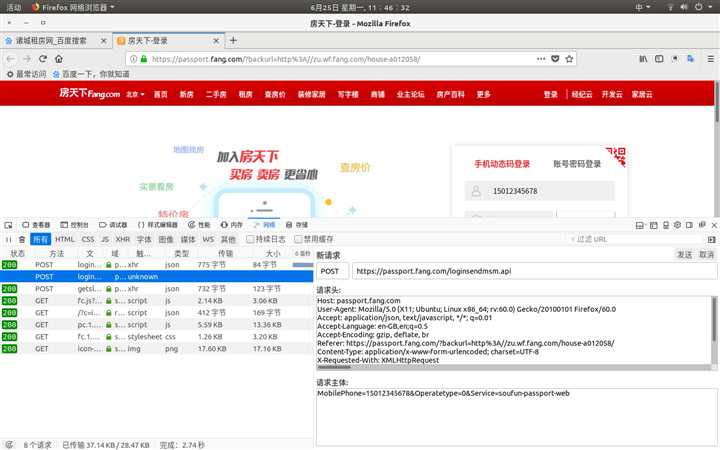Screen dimensions: 720x450
Task: Switch to the 控制台 devtools tab
Action: pyautogui.click(x=74, y=225)
